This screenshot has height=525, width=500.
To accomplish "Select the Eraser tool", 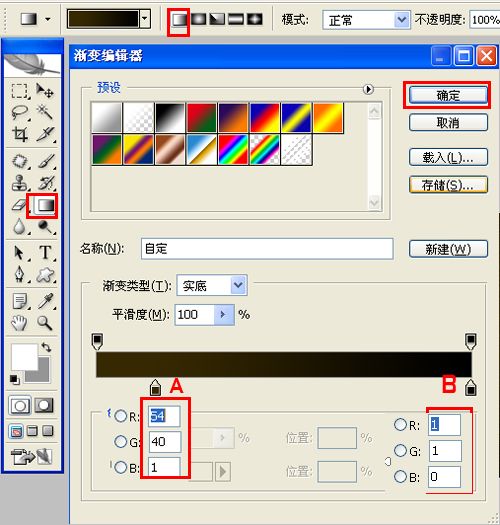I will pyautogui.click(x=18, y=205).
